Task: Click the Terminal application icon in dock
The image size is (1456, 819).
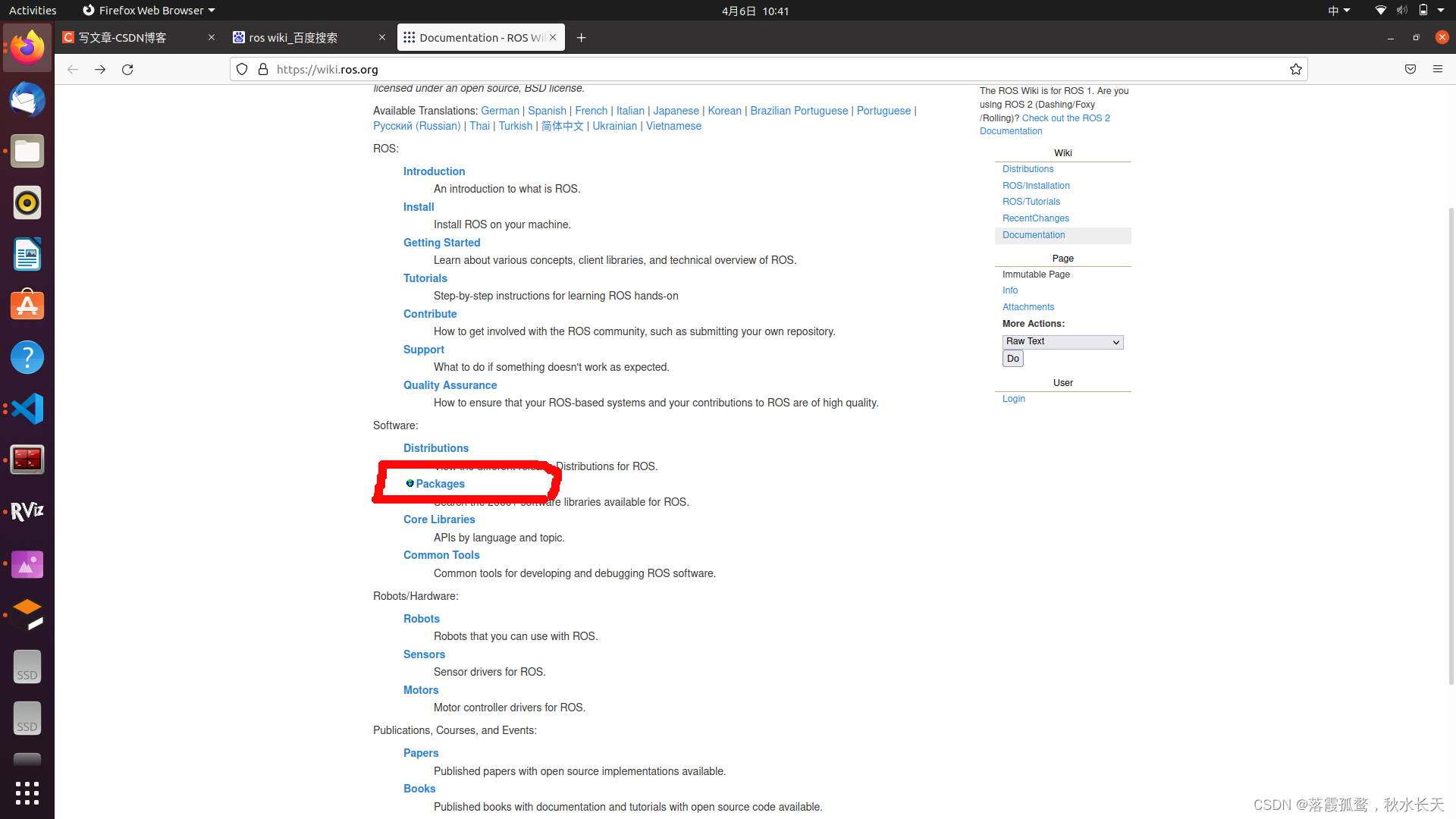Action: click(x=27, y=459)
